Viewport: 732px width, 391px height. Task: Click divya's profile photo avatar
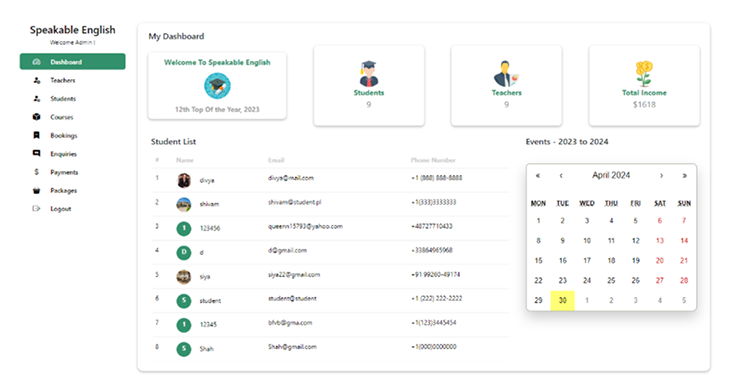pos(184,180)
